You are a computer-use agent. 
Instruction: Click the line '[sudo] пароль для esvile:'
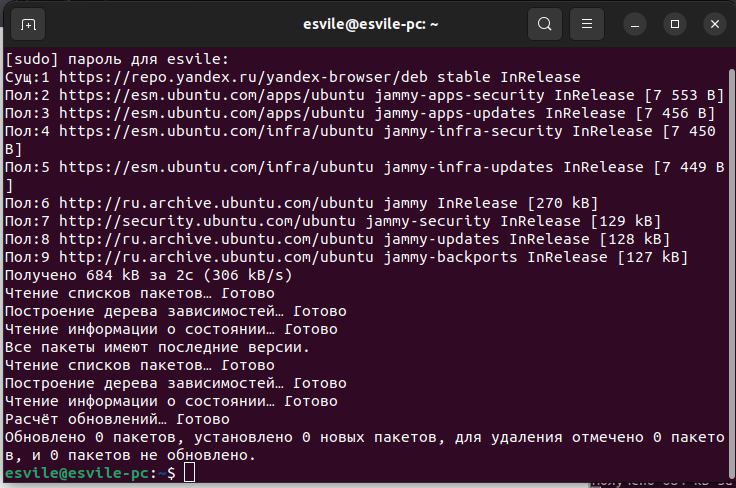click(x=117, y=59)
